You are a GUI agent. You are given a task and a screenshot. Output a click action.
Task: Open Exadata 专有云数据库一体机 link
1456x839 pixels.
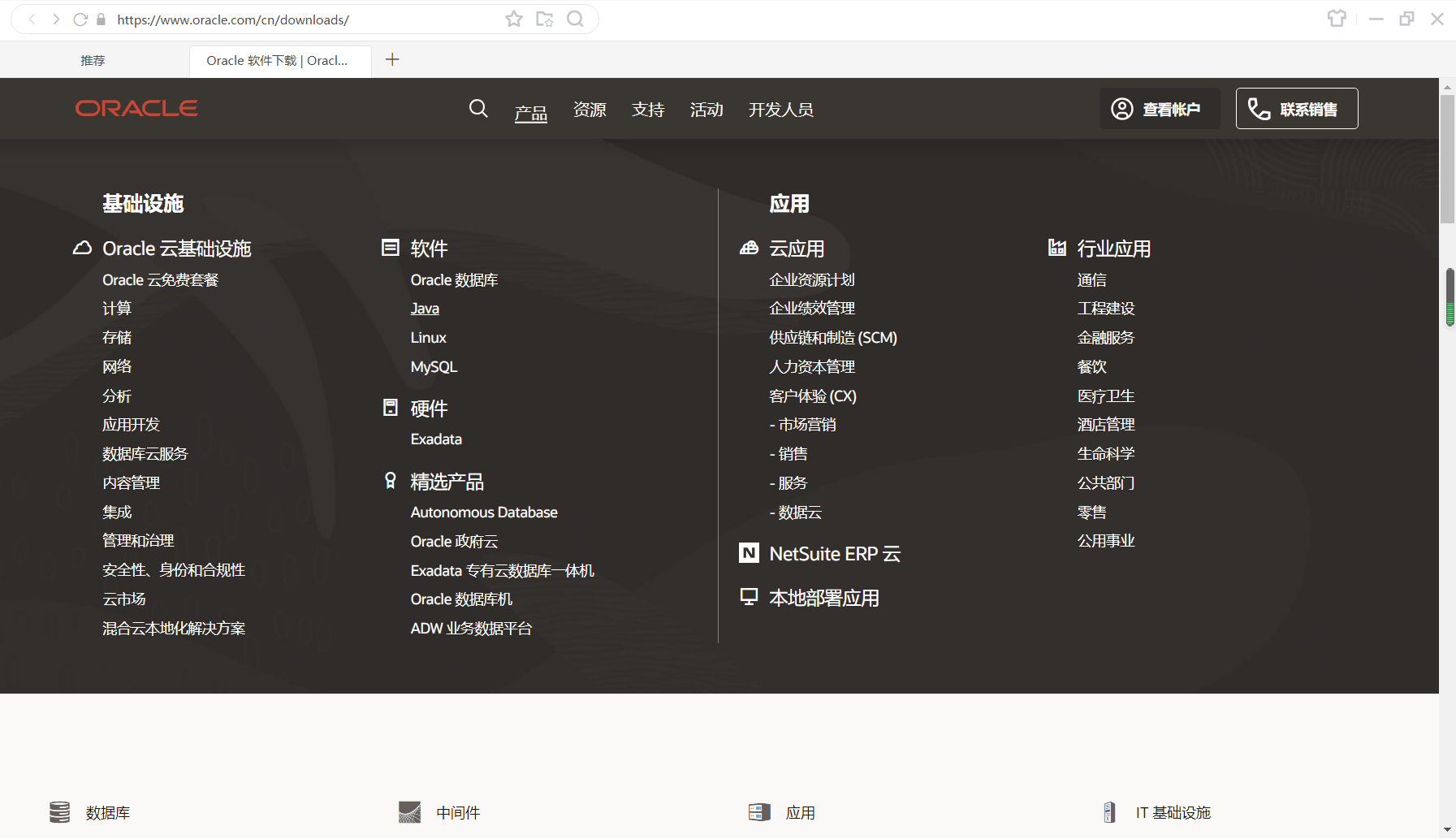(x=503, y=571)
